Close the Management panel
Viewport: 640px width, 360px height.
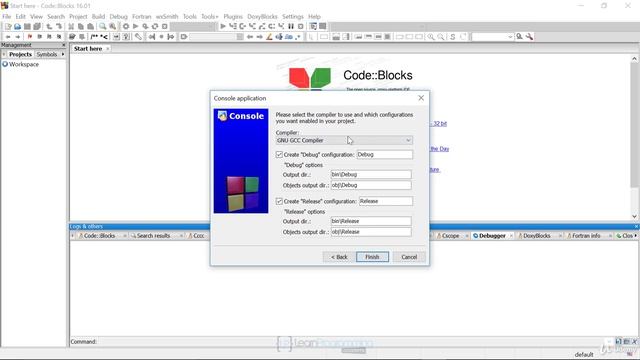(64, 45)
